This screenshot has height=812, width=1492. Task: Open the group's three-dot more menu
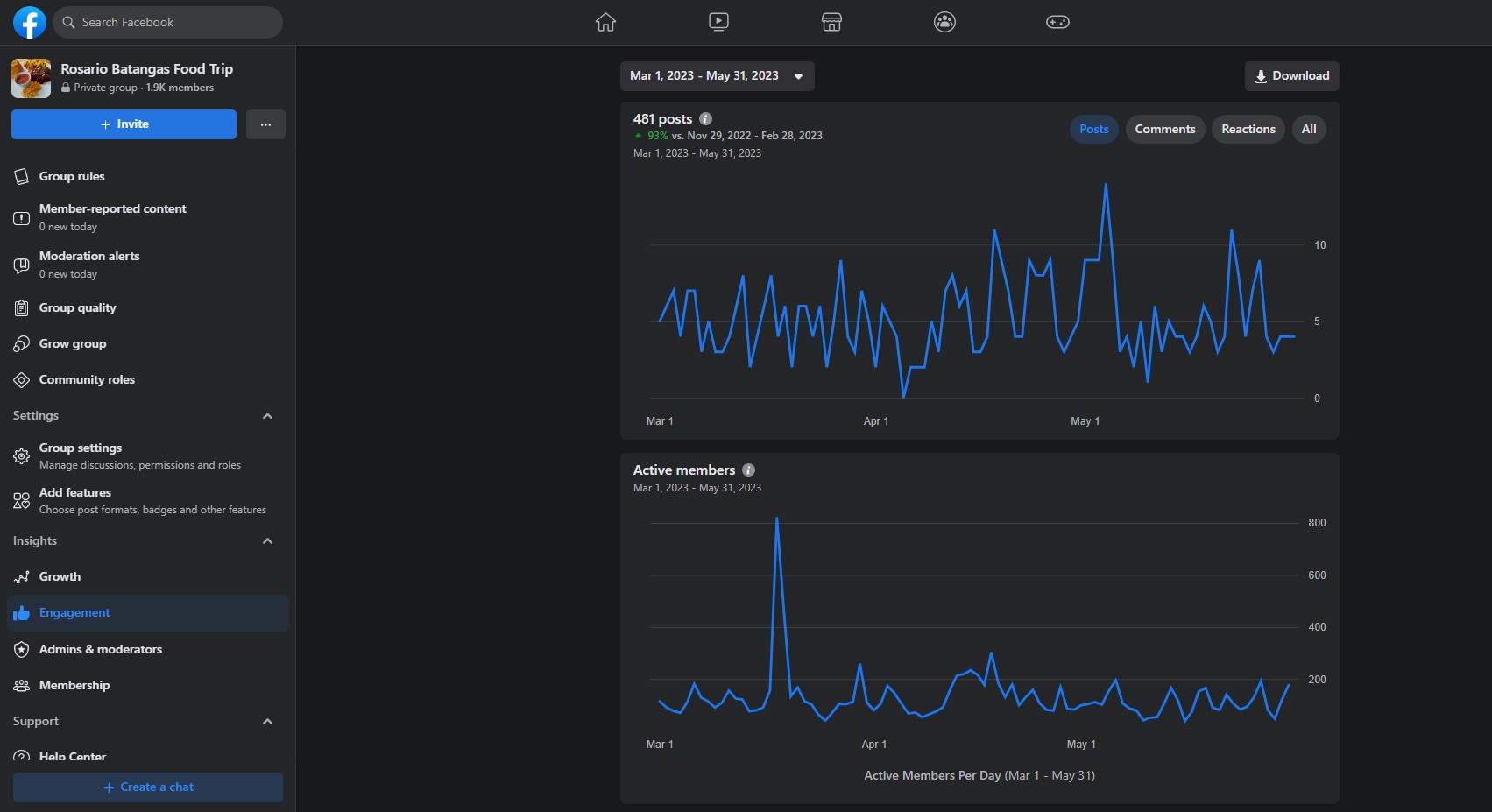coord(265,124)
